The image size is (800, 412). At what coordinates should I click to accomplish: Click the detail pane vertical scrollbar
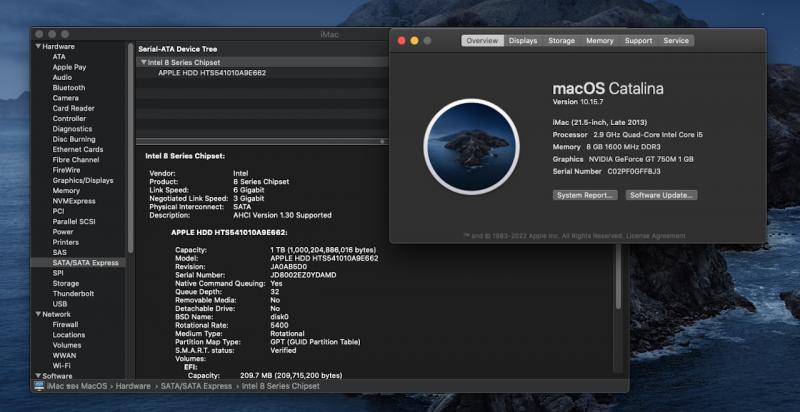click(x=618, y=275)
